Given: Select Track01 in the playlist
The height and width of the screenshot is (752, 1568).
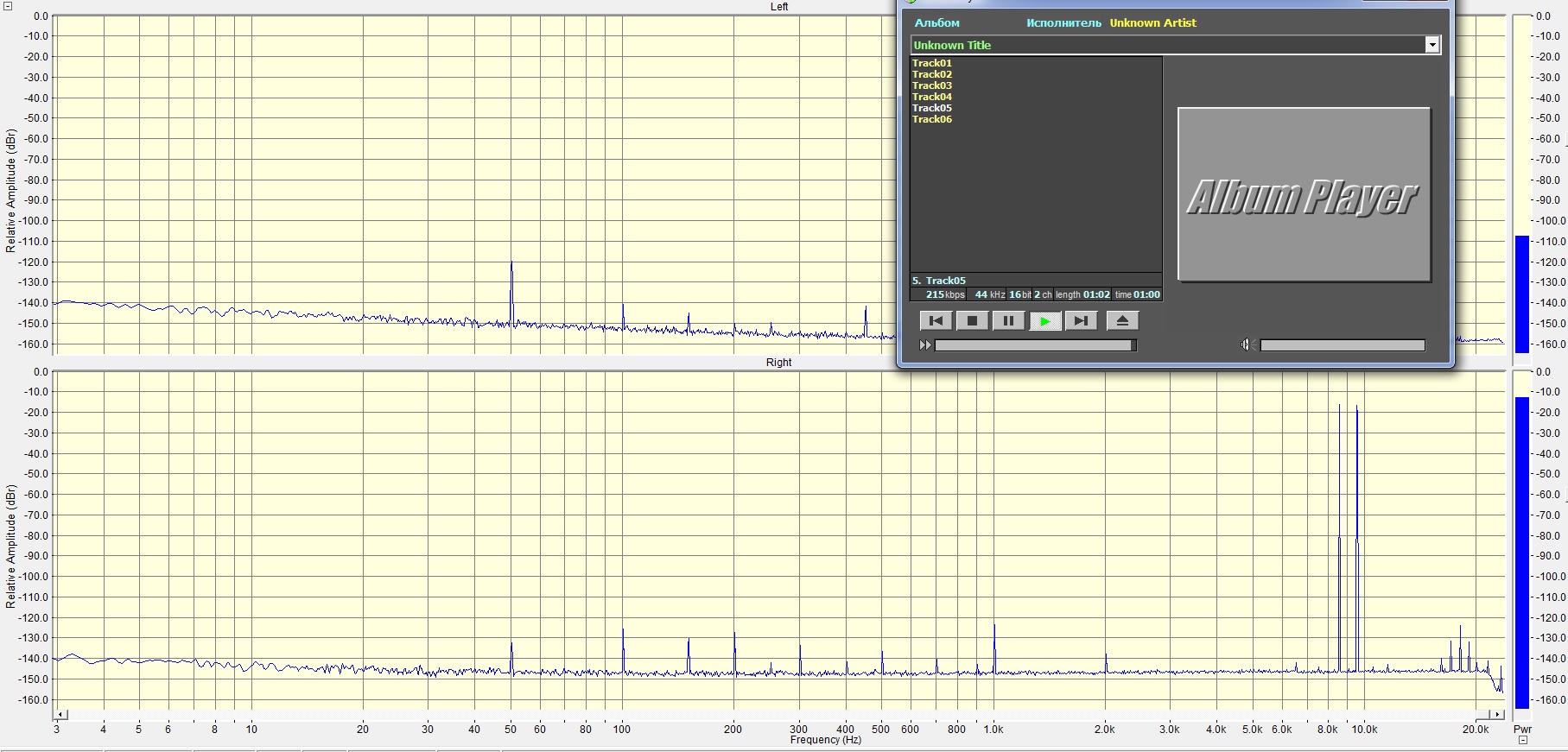Looking at the screenshot, I should (932, 63).
